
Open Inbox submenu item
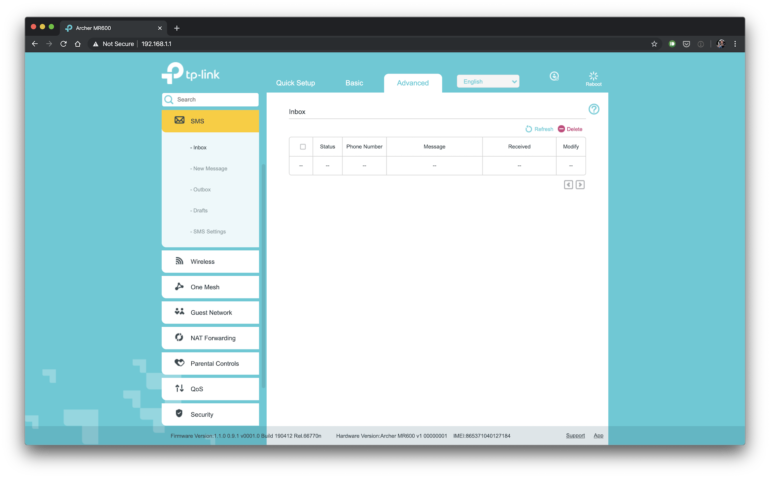pyautogui.click(x=199, y=147)
